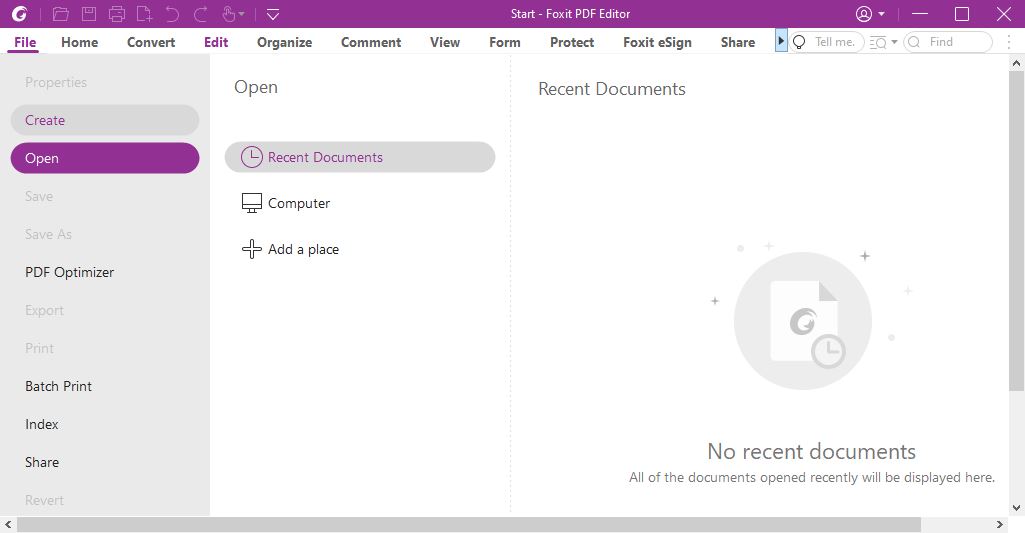Select Create in the File sidebar
This screenshot has width=1025, height=533.
tap(105, 120)
